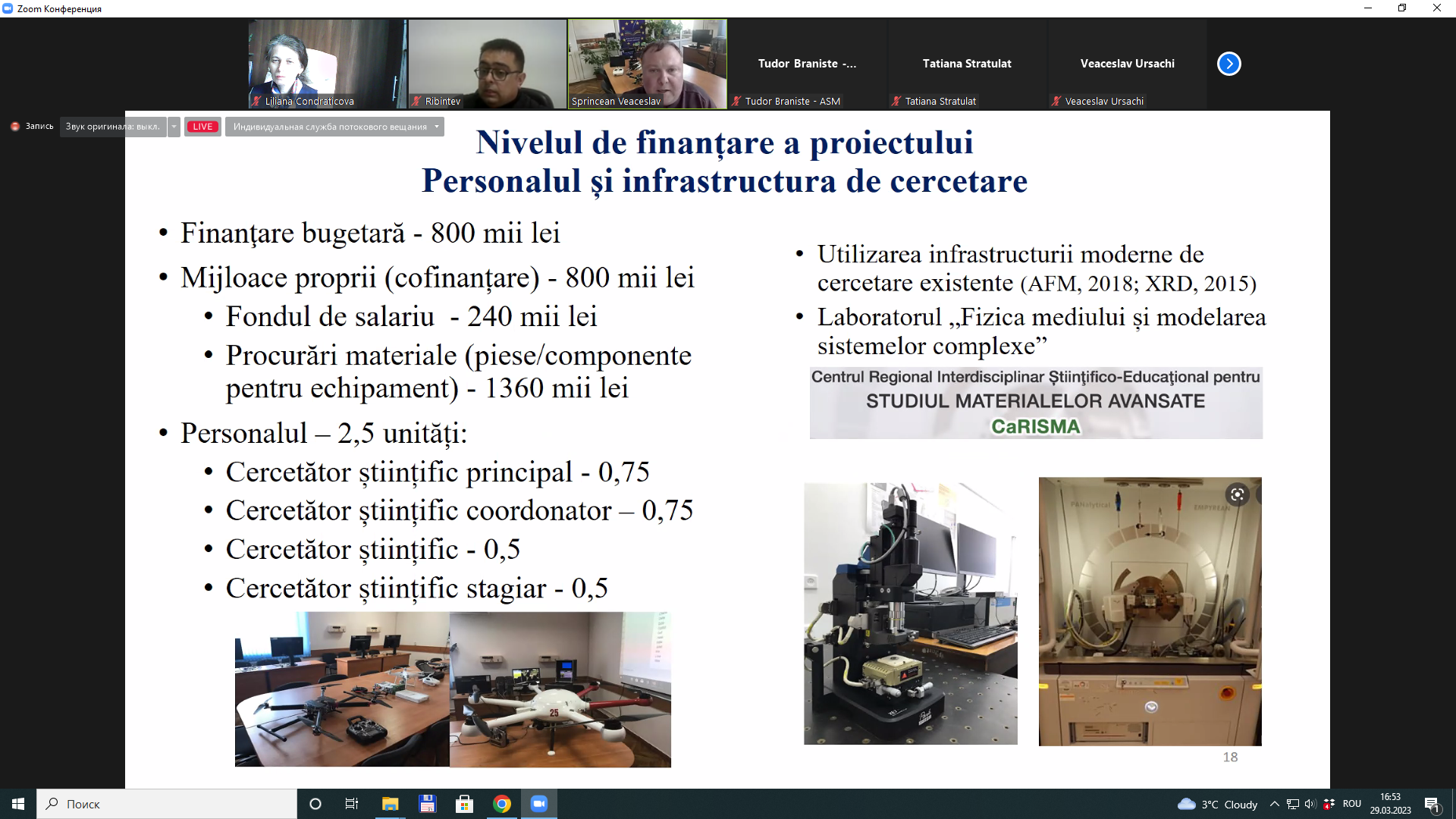Screen dimensions: 1456x819
Task: Open Microsoft Store from taskbar
Action: 464,804
